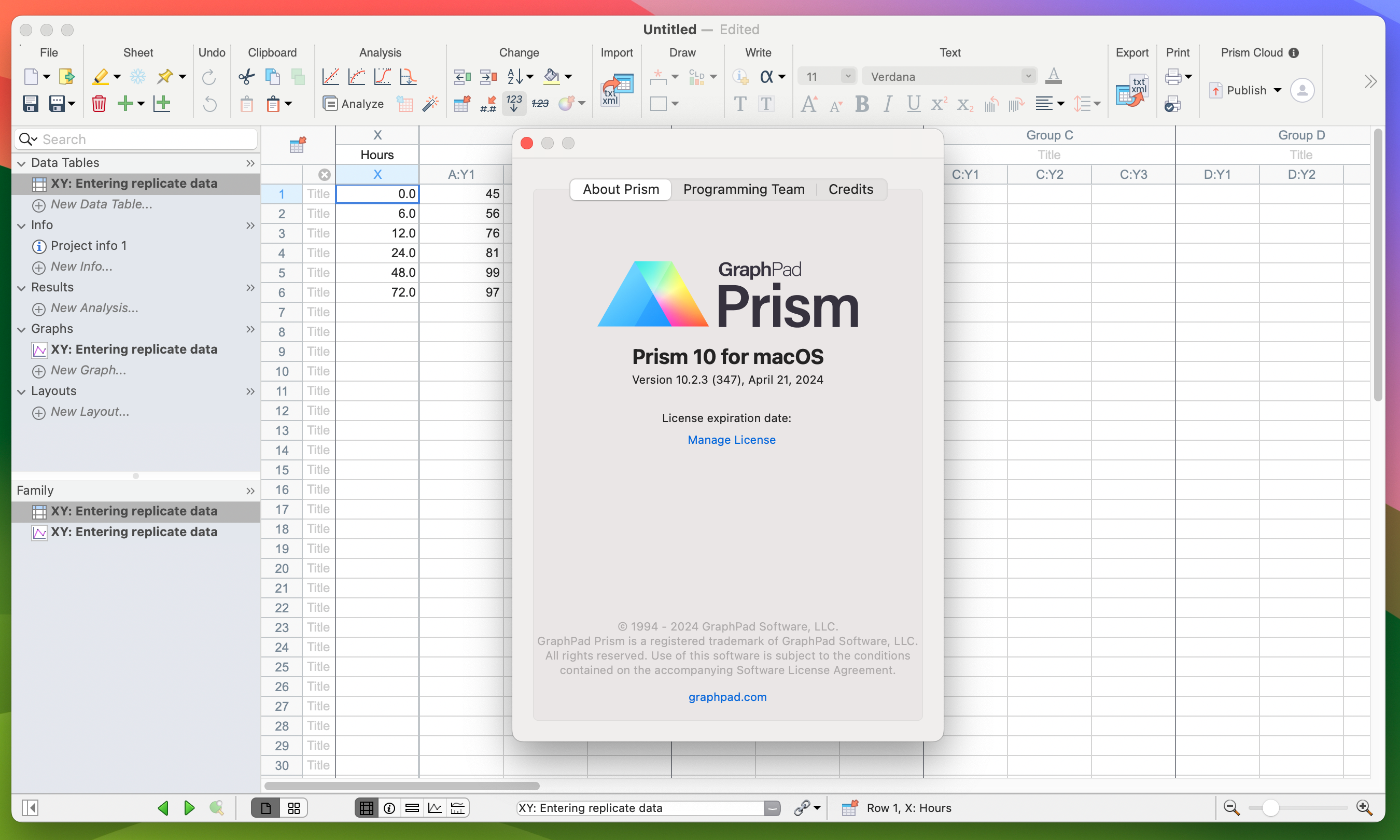Click the bold B formatting icon
The width and height of the screenshot is (1400, 840).
coord(861,103)
